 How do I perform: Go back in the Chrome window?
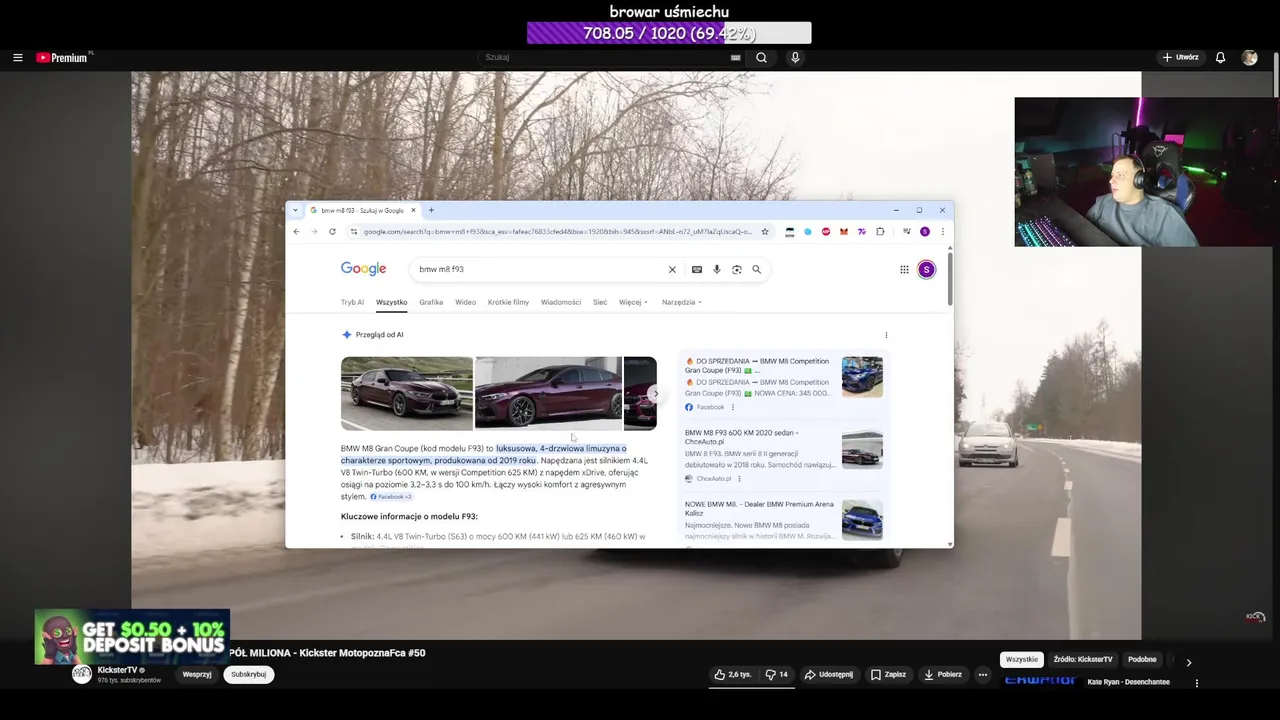pyautogui.click(x=296, y=232)
